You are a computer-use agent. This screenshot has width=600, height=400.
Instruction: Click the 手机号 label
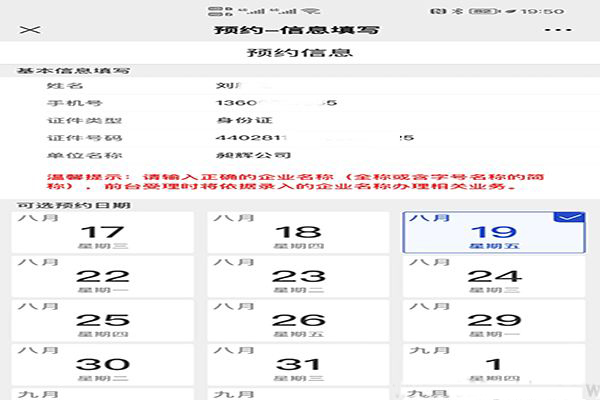click(x=74, y=103)
